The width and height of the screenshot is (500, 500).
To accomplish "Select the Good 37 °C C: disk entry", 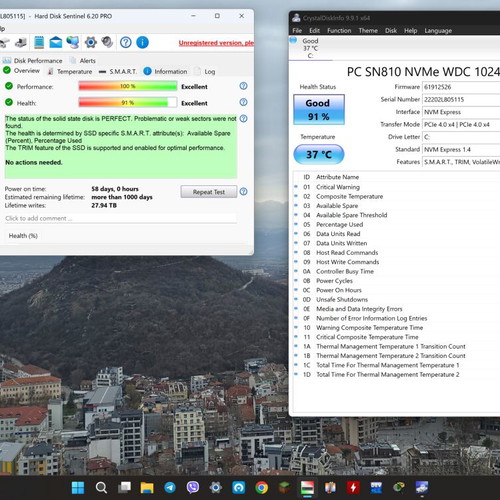I will click(x=310, y=48).
